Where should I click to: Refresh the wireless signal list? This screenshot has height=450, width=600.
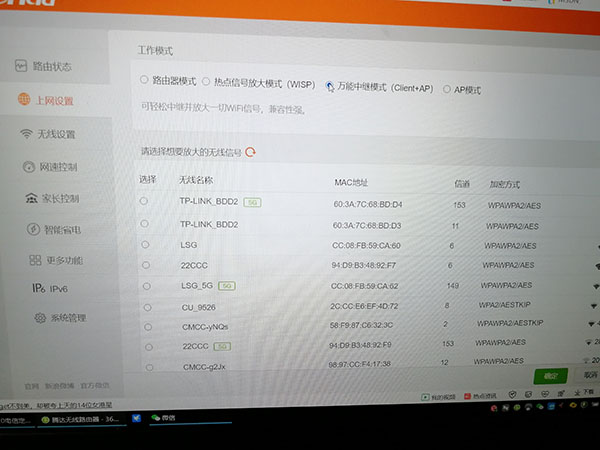pos(251,152)
